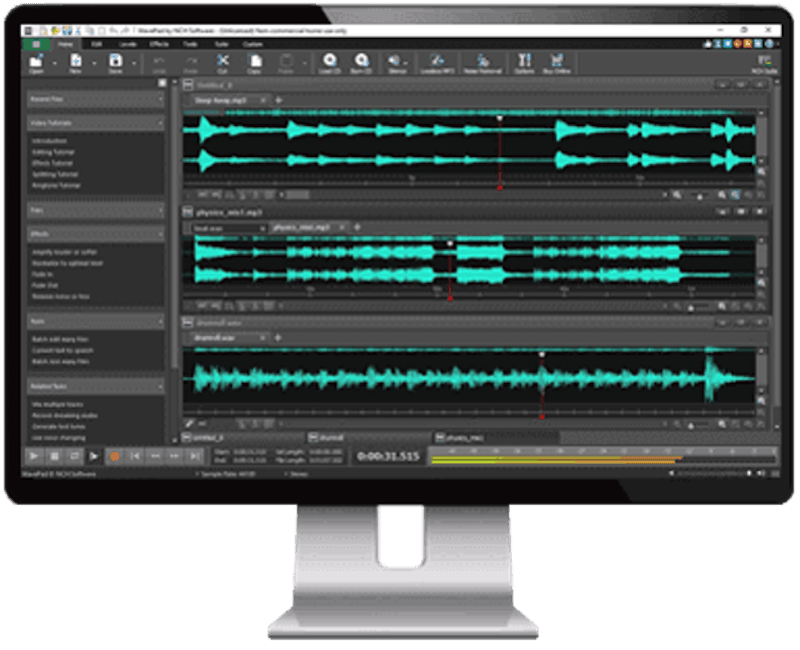
Task: Click Convert text to speech link
Action: click(x=62, y=351)
